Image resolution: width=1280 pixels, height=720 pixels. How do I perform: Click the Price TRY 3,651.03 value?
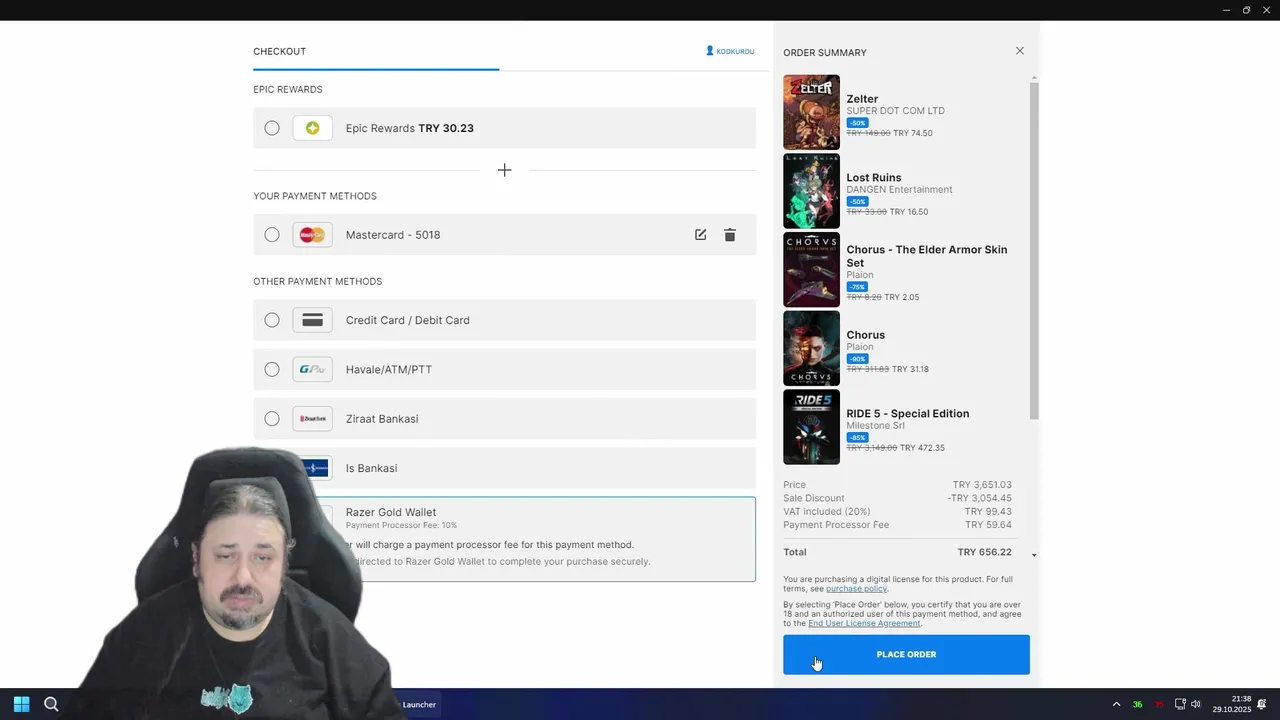pos(982,485)
